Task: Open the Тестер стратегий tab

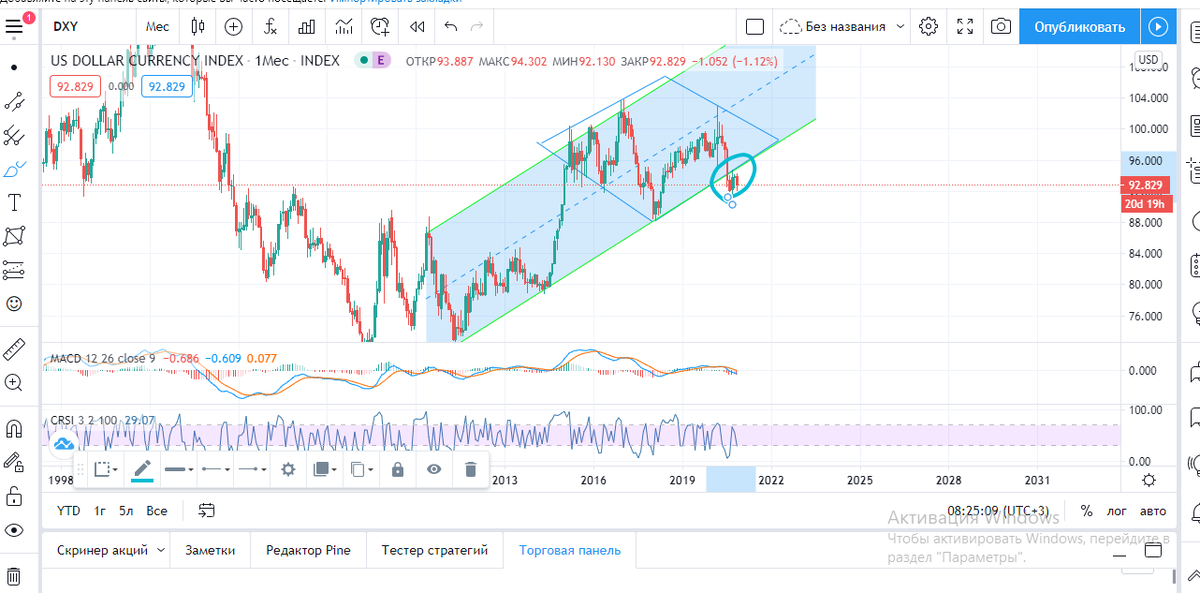Action: coord(435,550)
